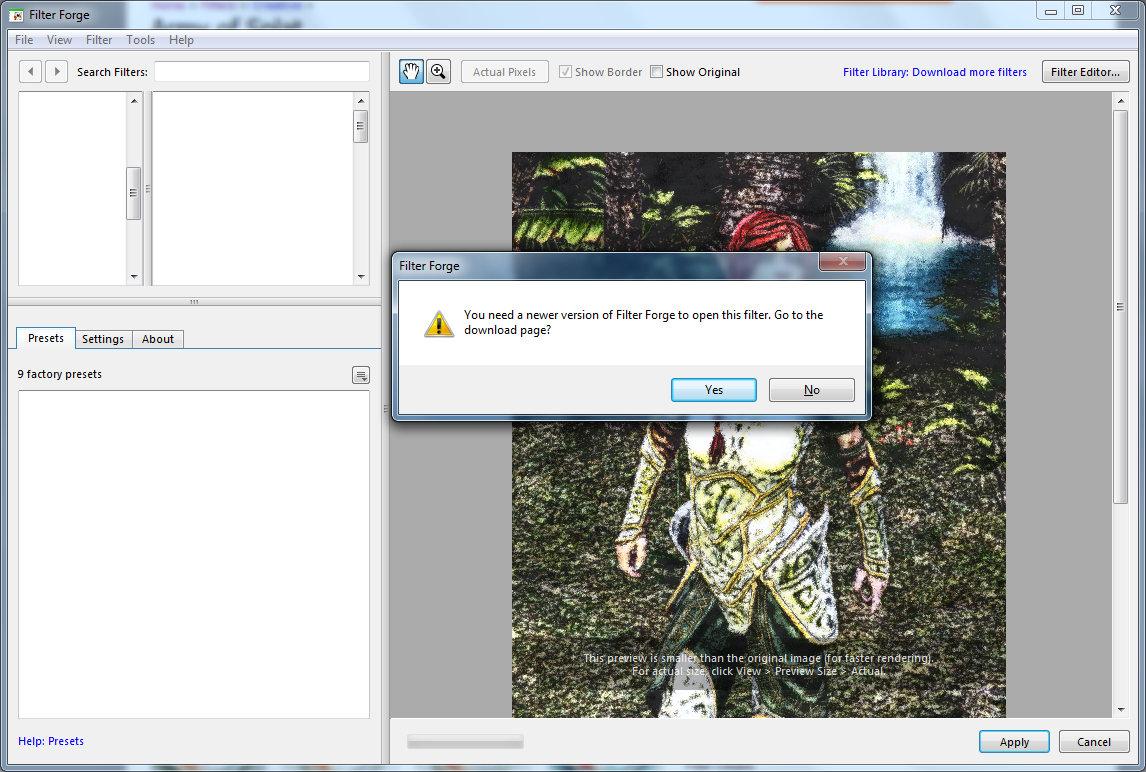Click the preview area scroll down arrow
Viewport: 1146px width, 772px height.
tap(1120, 710)
